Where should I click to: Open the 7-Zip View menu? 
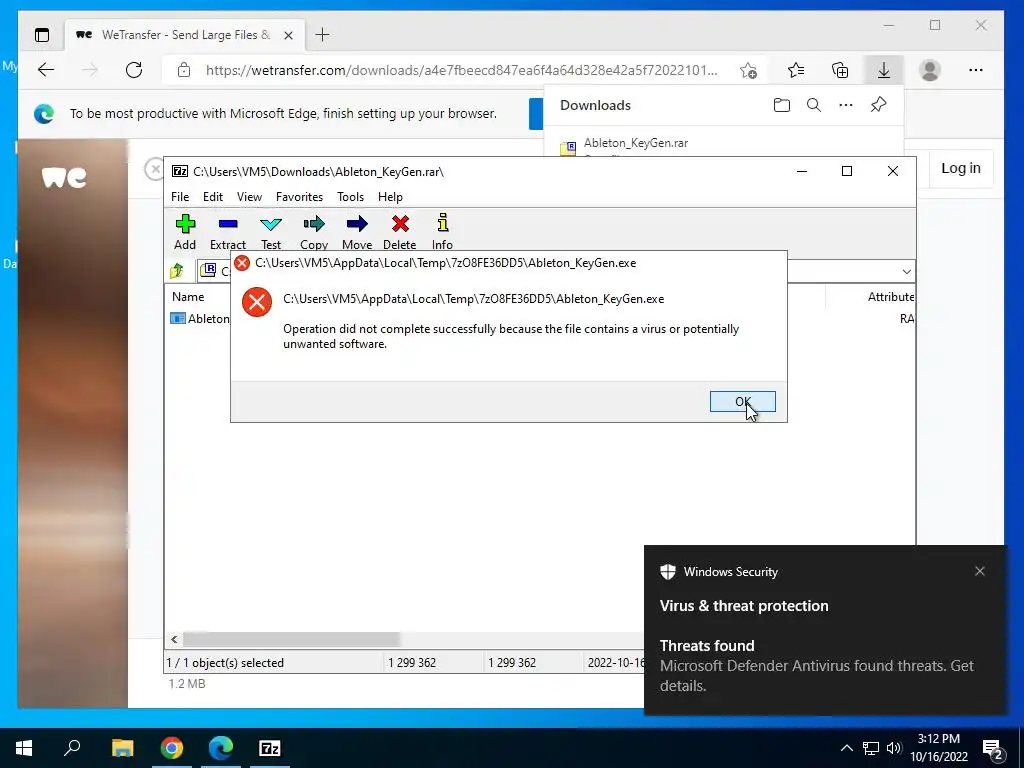(x=249, y=197)
